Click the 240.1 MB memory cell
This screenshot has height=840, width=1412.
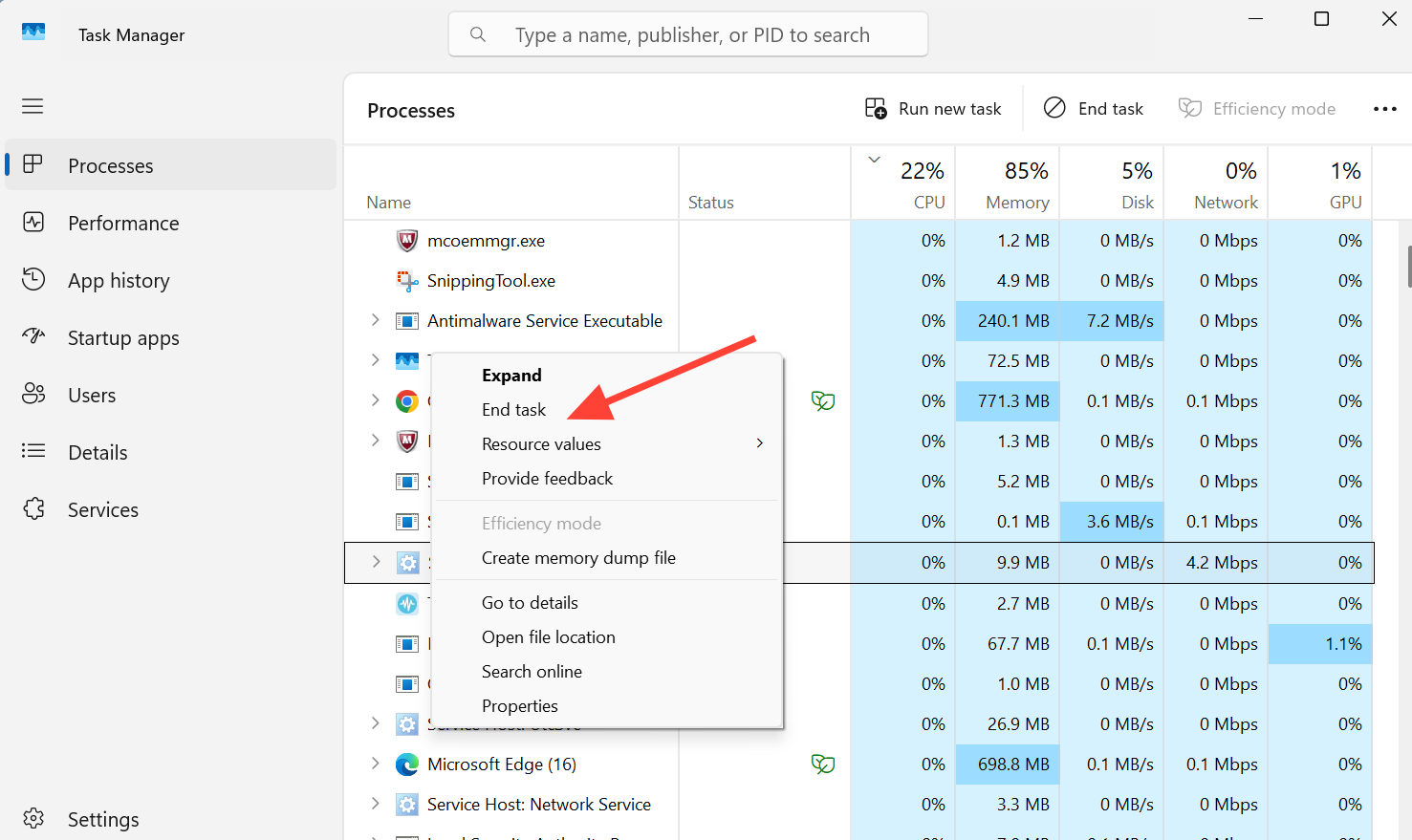(1008, 321)
